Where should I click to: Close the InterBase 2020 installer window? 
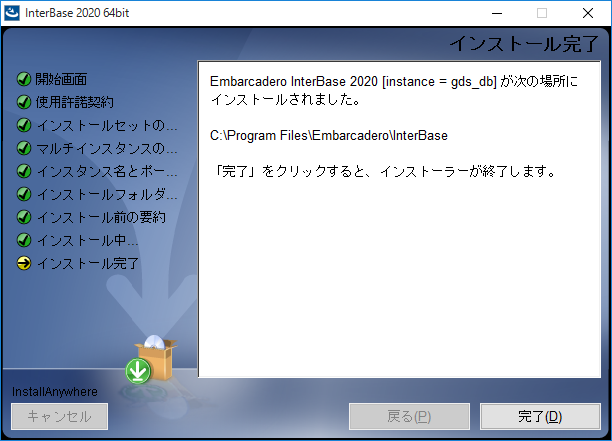pyautogui.click(x=588, y=13)
